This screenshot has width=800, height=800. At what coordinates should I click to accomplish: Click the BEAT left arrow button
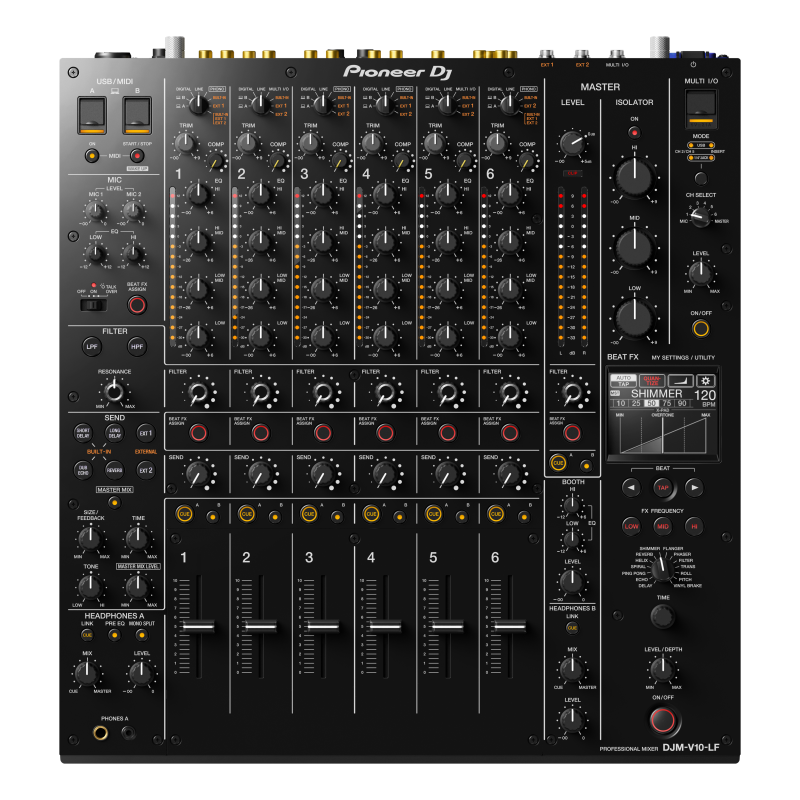tap(631, 487)
